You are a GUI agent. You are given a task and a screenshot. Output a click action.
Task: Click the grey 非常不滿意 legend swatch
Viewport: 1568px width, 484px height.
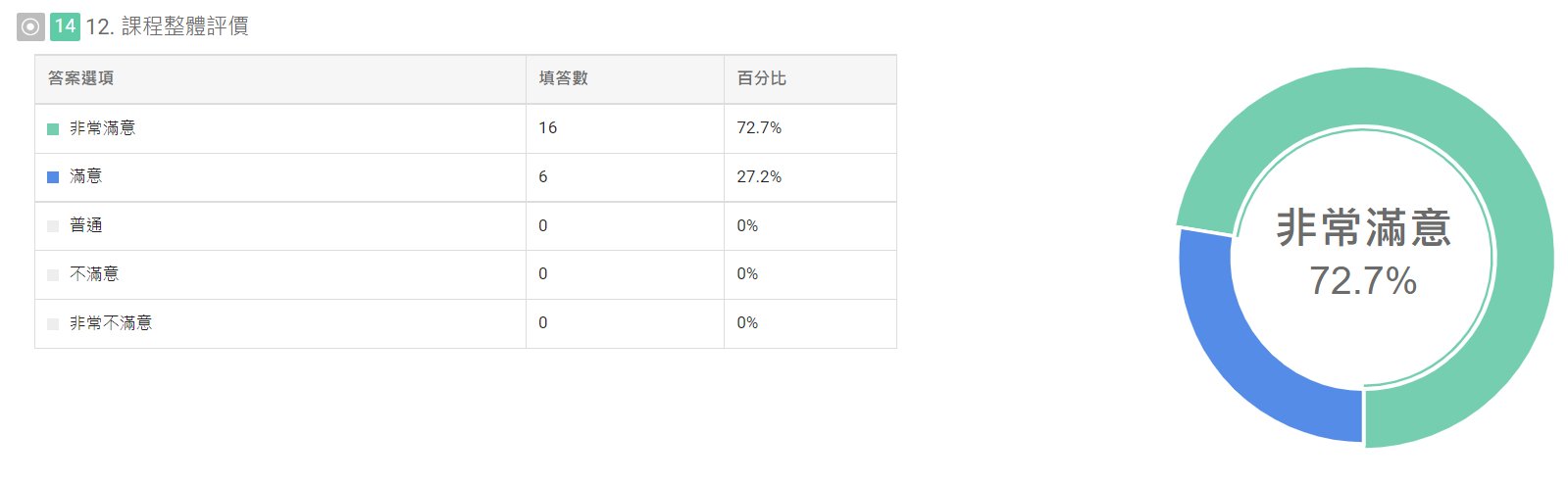pos(53,324)
